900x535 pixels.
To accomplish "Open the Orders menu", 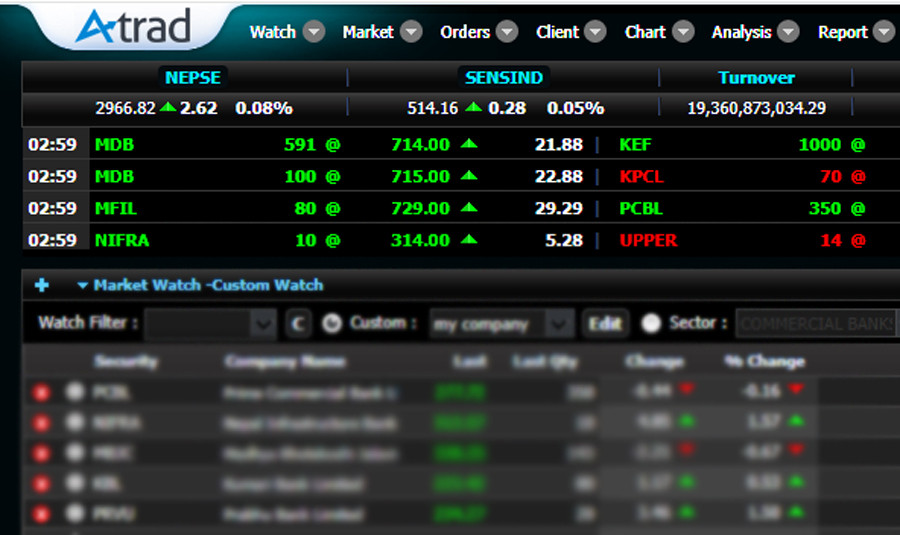I will click(x=465, y=32).
